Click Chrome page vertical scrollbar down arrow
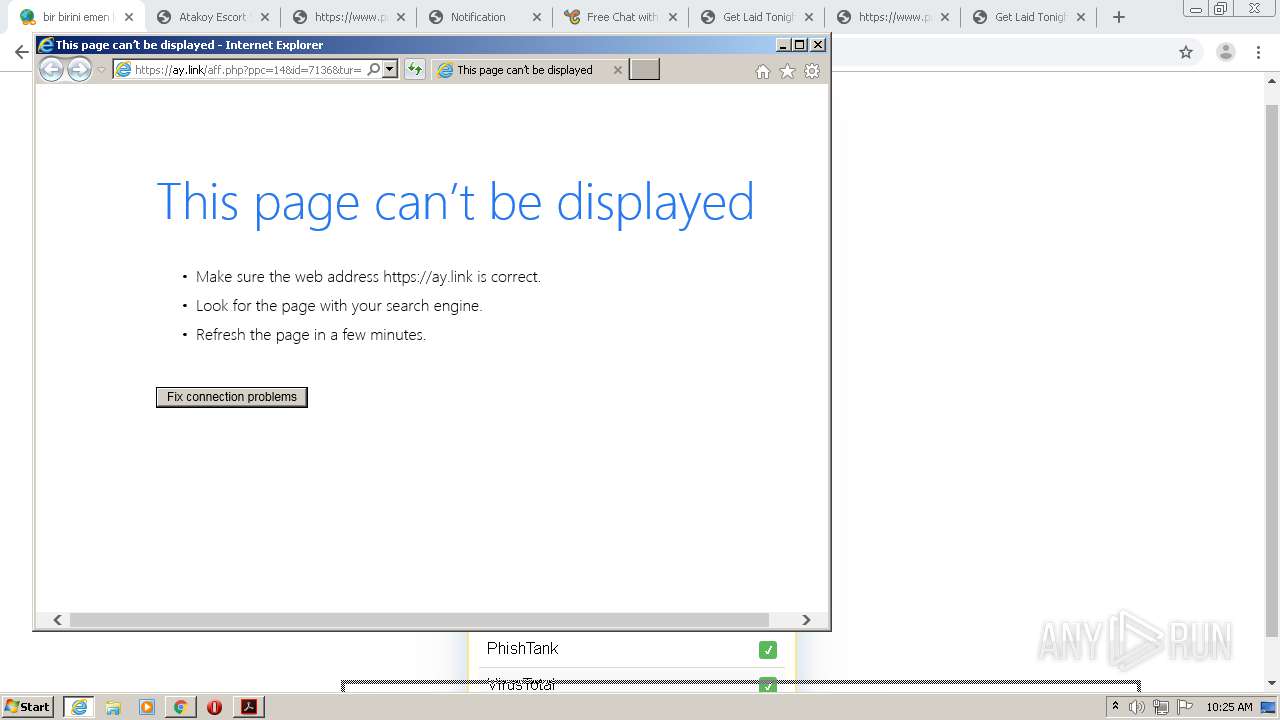 pyautogui.click(x=1272, y=683)
